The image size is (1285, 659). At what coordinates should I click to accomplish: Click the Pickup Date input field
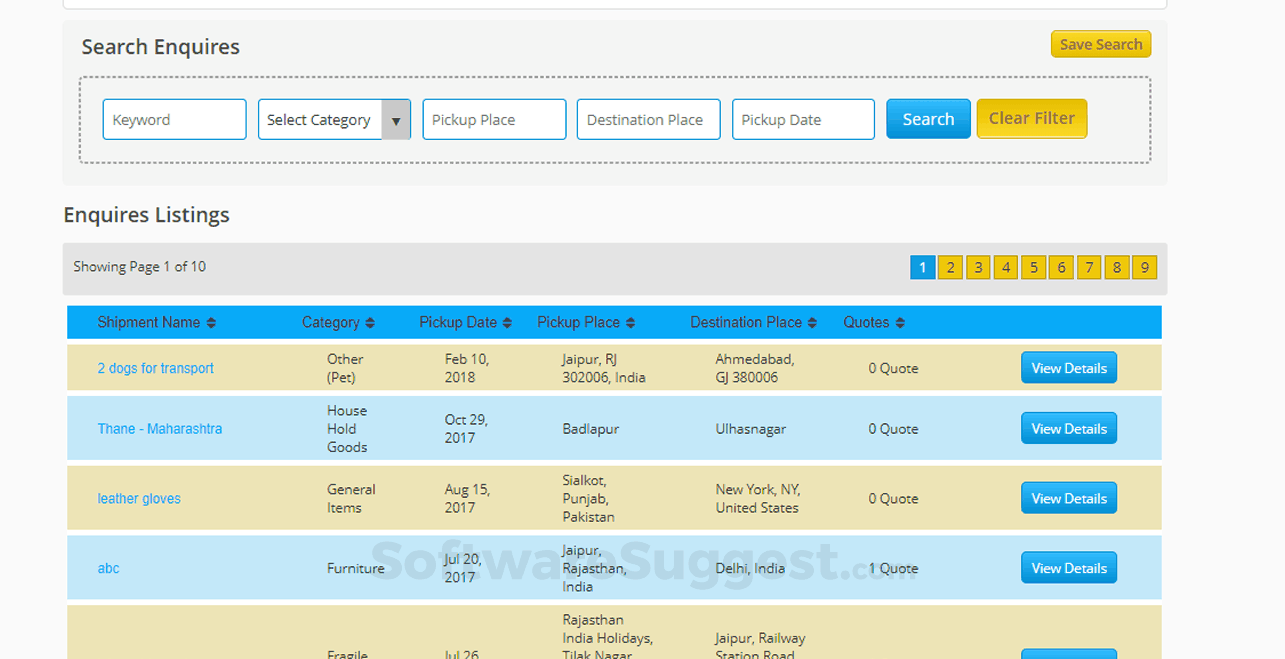(x=803, y=119)
